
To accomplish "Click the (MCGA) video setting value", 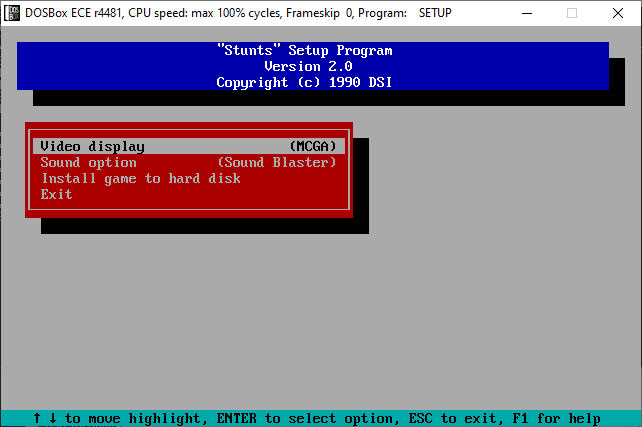I will click(313, 146).
